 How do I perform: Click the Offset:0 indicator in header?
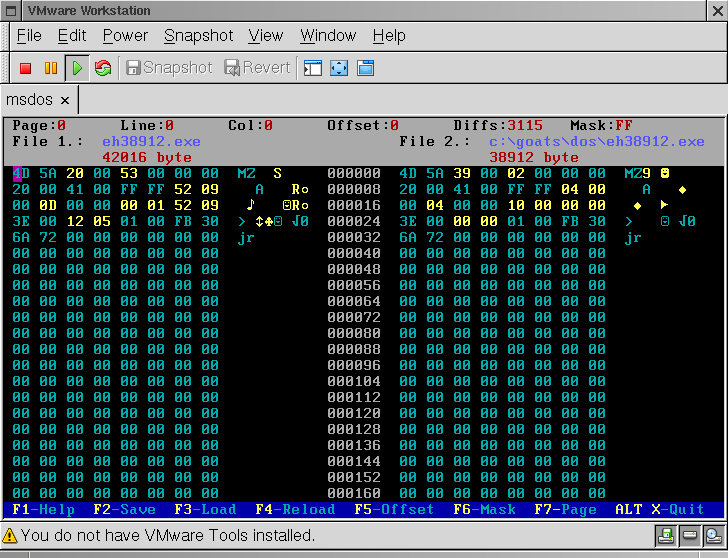[x=363, y=125]
